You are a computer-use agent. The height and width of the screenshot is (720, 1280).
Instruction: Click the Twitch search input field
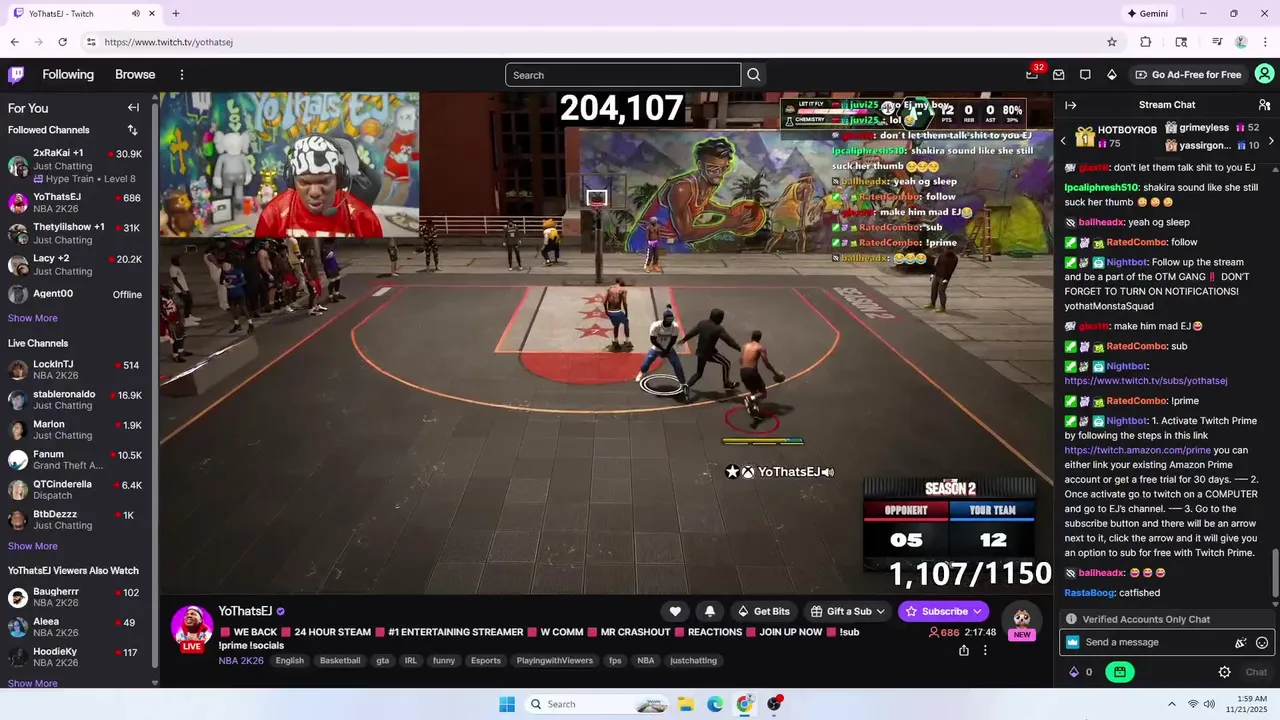pyautogui.click(x=623, y=75)
